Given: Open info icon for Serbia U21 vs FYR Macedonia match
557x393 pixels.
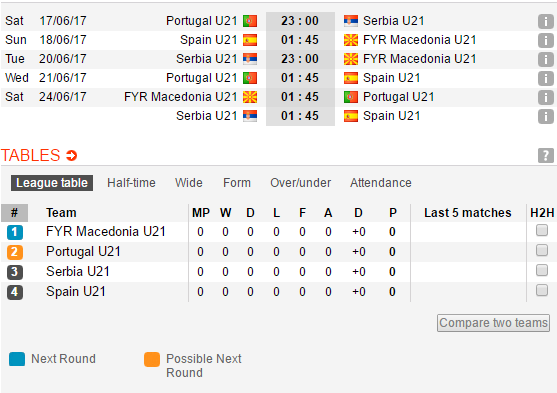Looking at the screenshot, I should [x=546, y=59].
